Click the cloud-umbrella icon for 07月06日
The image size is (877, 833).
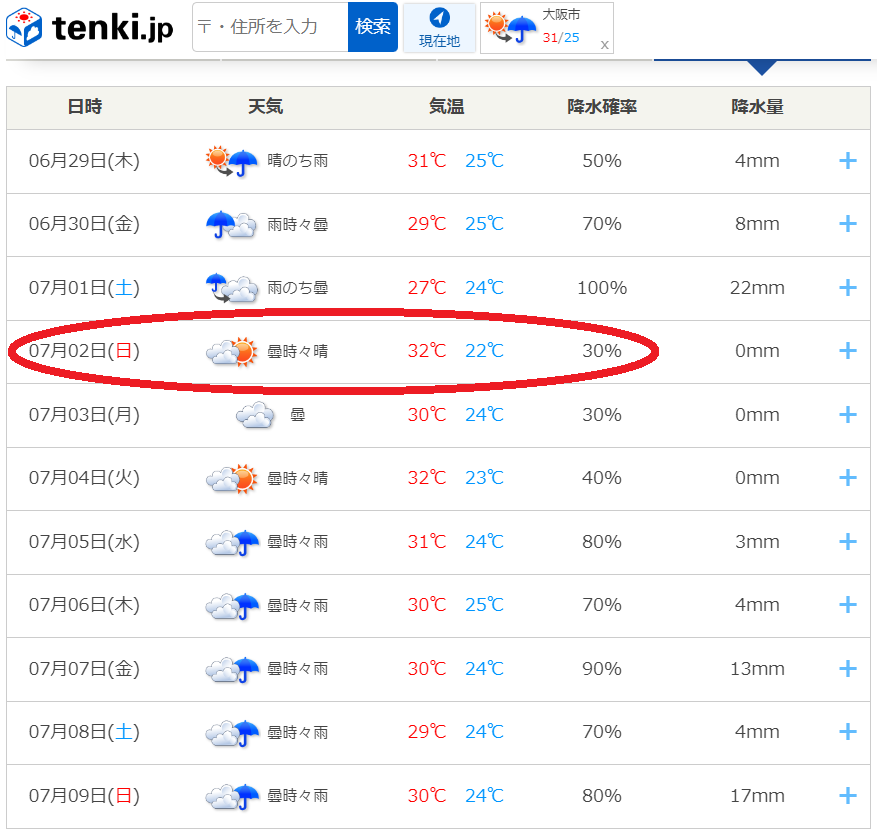pos(232,605)
